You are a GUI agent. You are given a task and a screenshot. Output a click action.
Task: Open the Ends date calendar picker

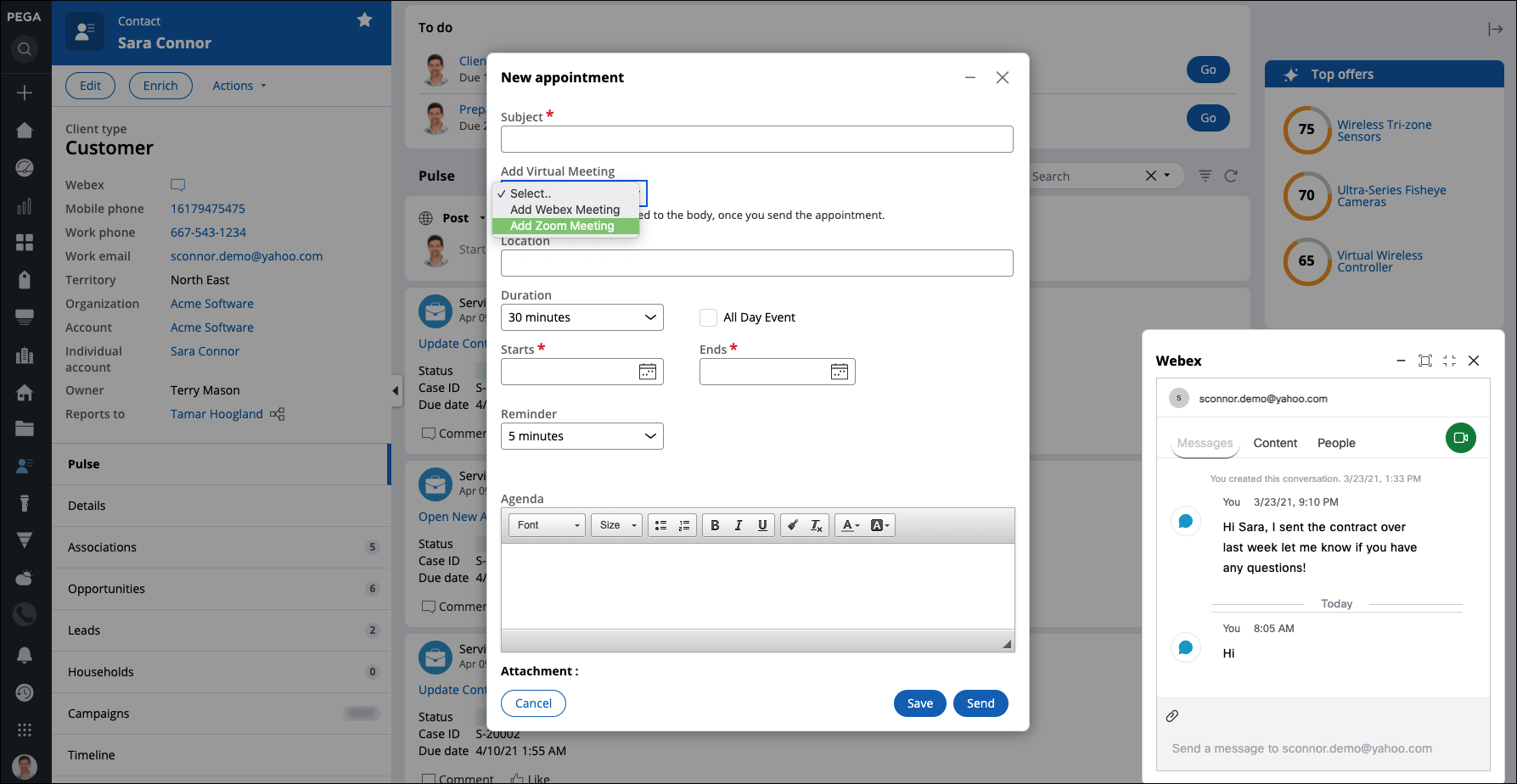pyautogui.click(x=839, y=372)
